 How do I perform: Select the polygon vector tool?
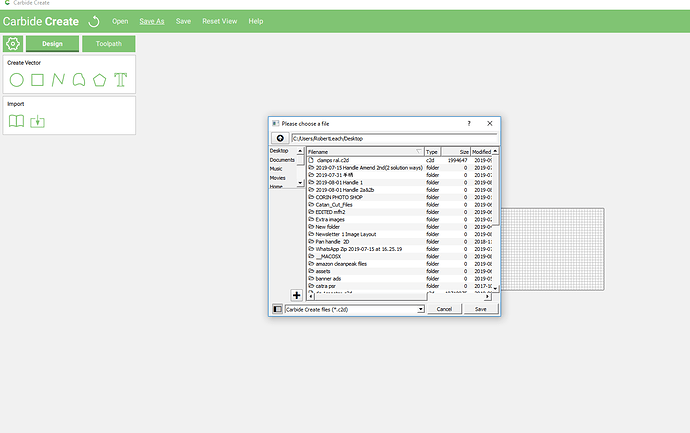[x=99, y=80]
